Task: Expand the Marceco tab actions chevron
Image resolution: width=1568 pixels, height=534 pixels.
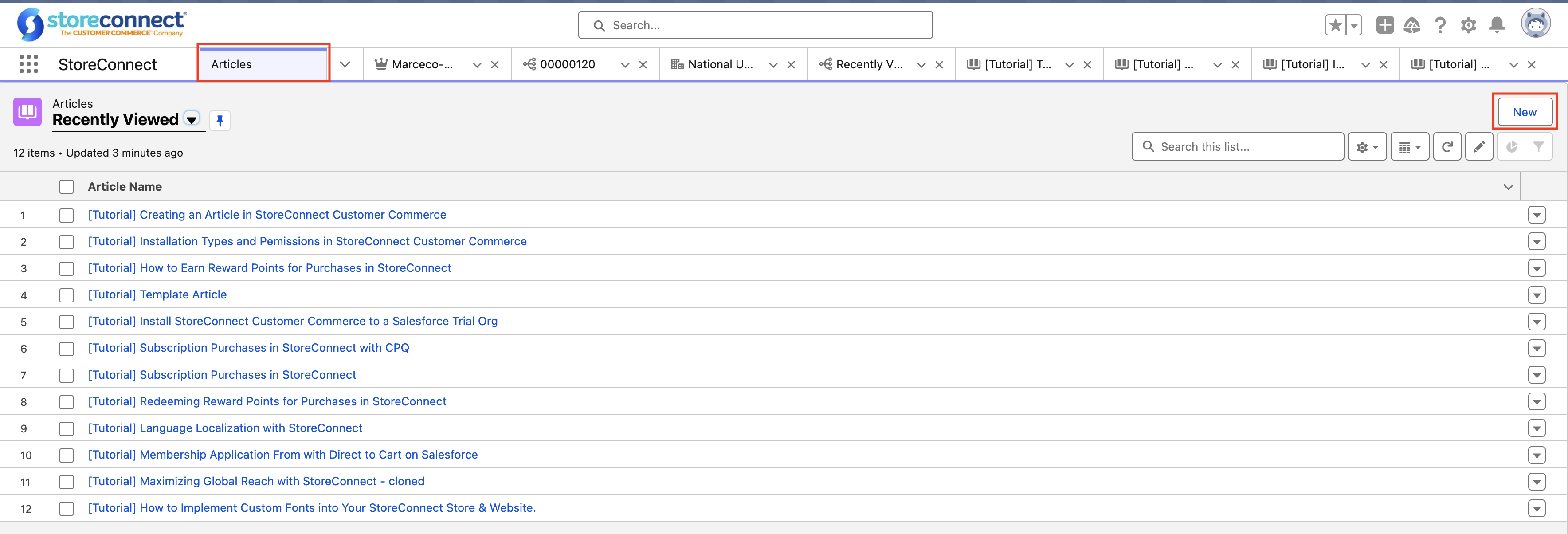Action: (x=477, y=65)
